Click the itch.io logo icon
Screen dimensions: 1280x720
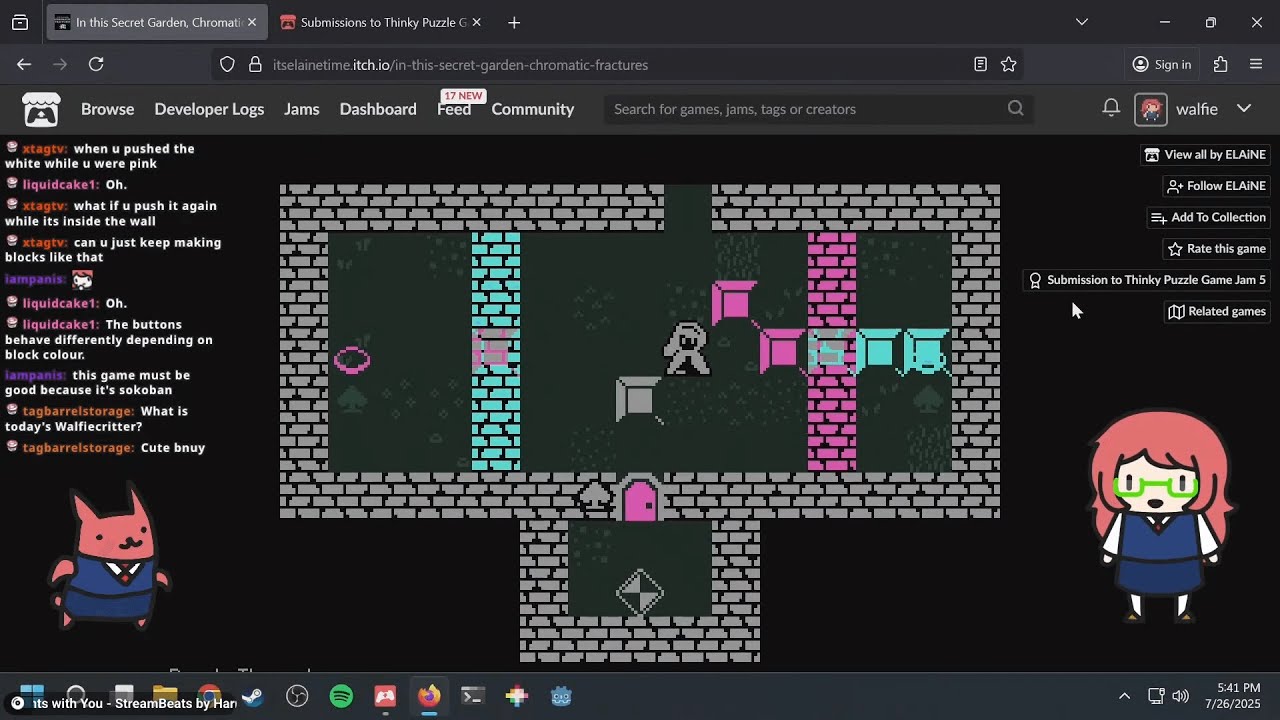41,109
